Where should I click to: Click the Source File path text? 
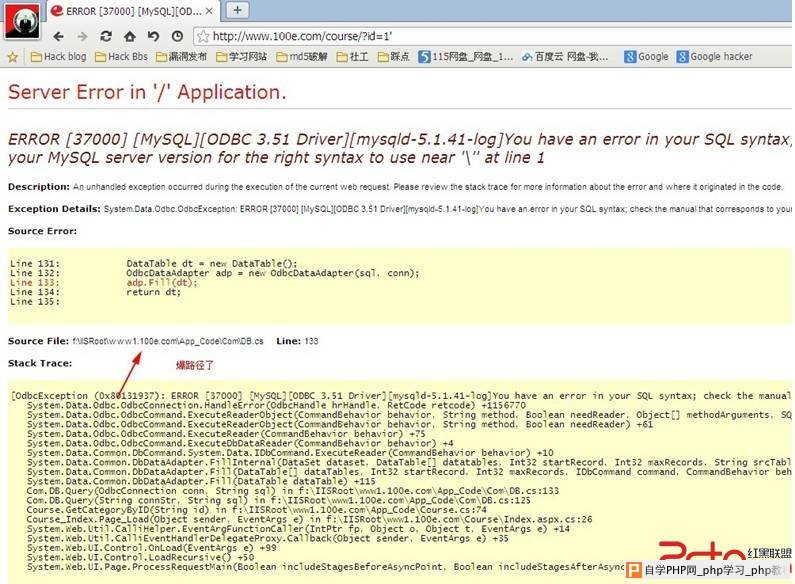pos(168,341)
